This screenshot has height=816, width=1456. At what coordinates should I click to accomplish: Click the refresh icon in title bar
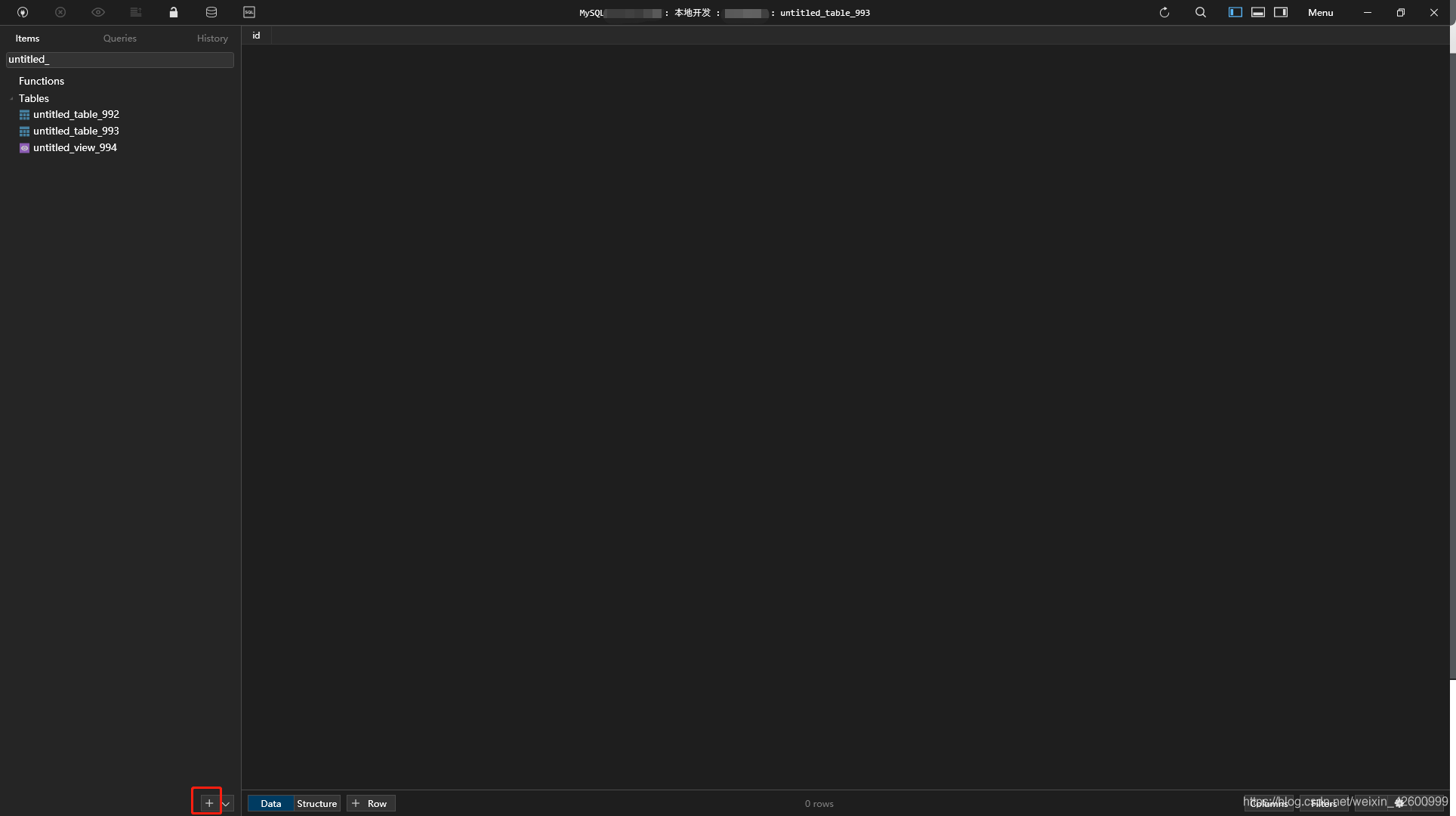pyautogui.click(x=1164, y=12)
